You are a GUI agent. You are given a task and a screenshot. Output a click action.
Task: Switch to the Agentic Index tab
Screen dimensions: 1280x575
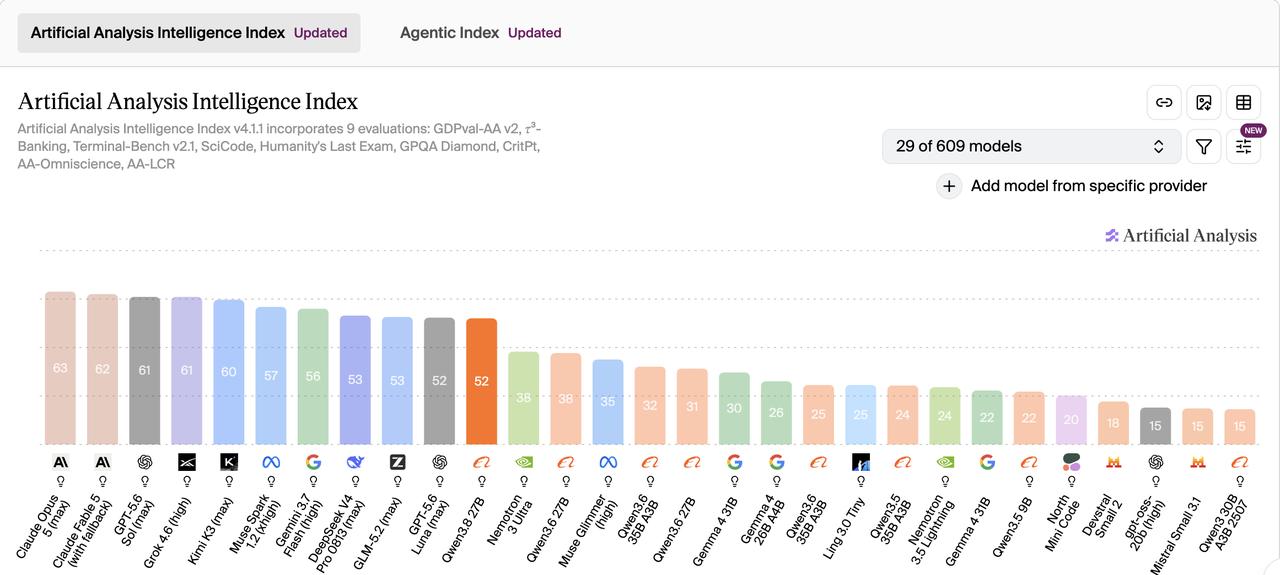coord(480,33)
